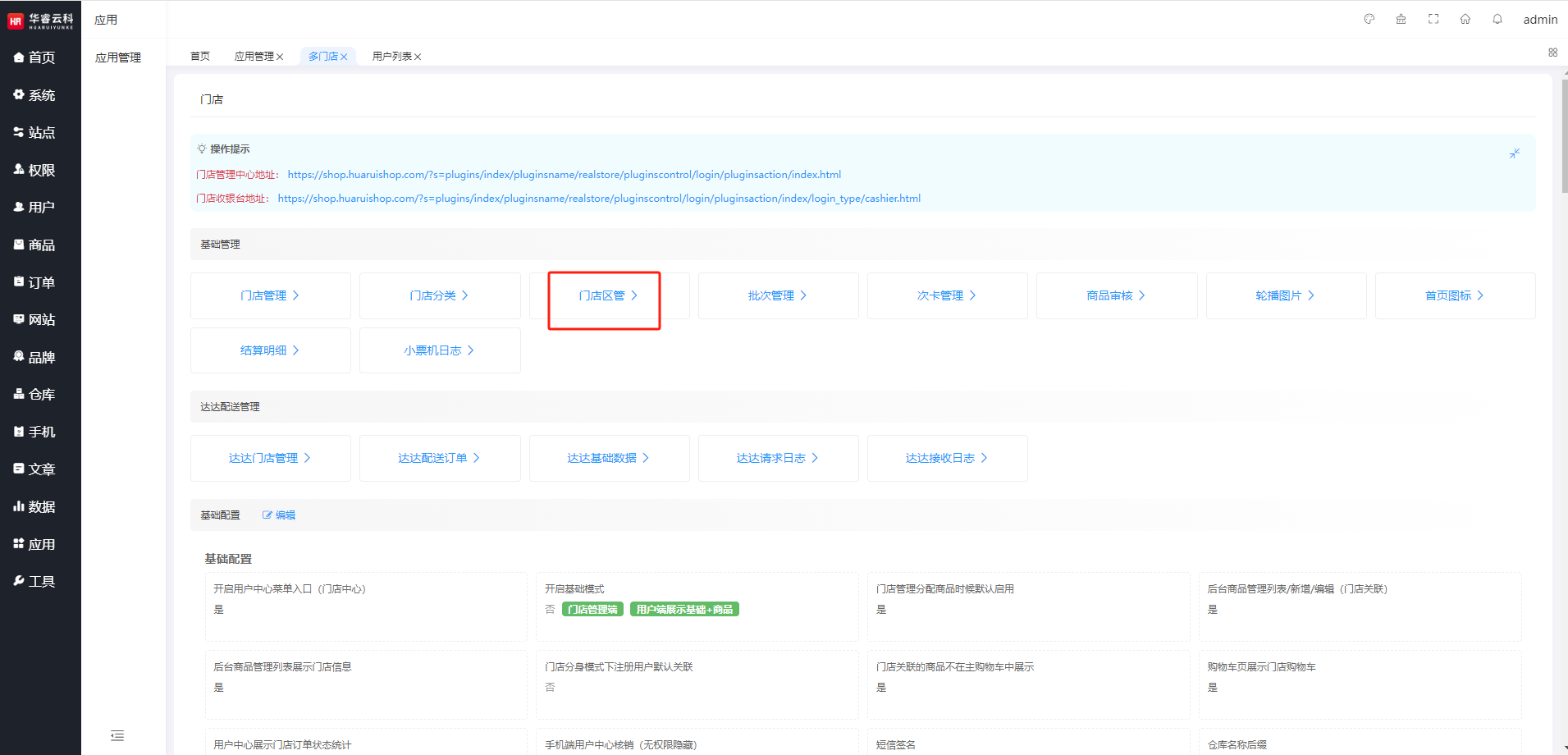
Task: Open 小票机日志 entry
Action: point(439,350)
